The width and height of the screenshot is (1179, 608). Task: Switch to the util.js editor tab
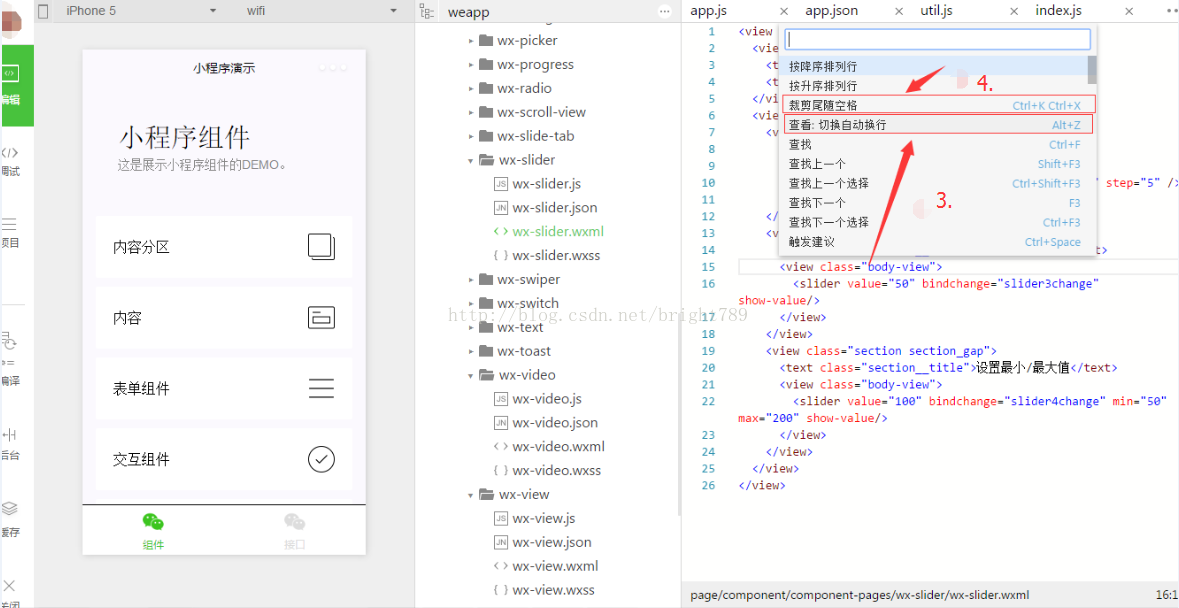pos(936,11)
